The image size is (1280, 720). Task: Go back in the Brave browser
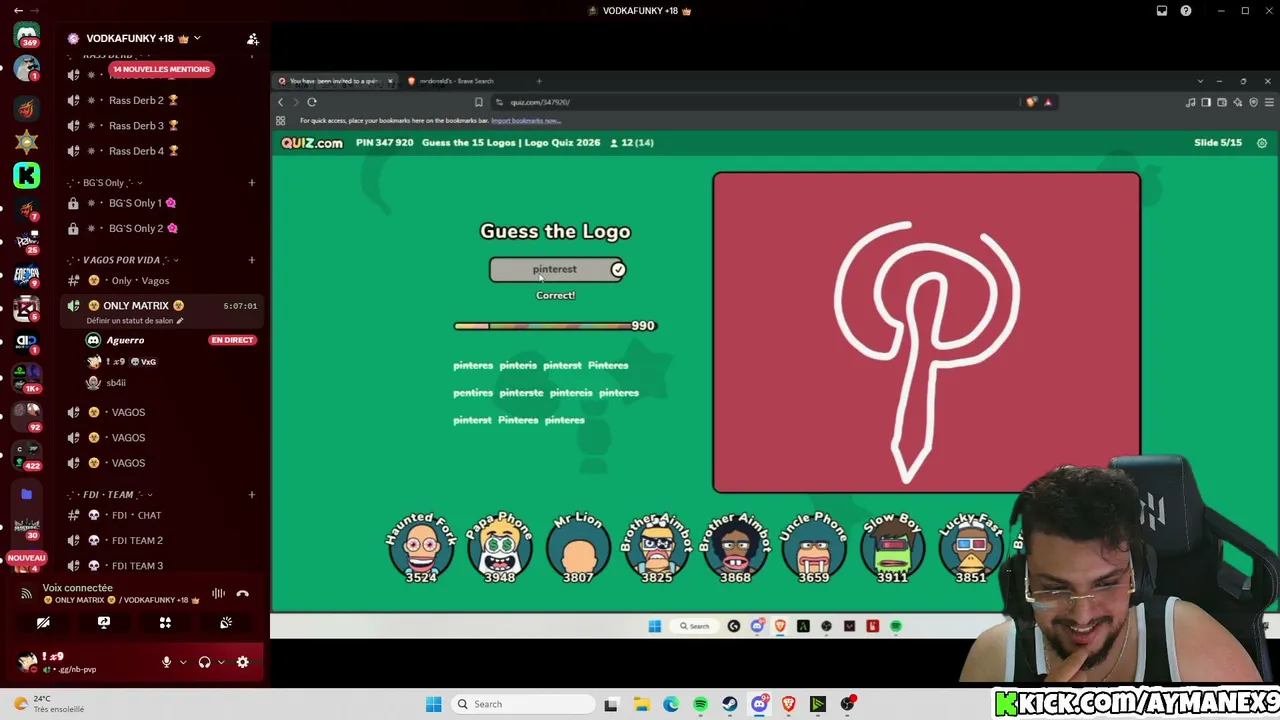[x=281, y=102]
